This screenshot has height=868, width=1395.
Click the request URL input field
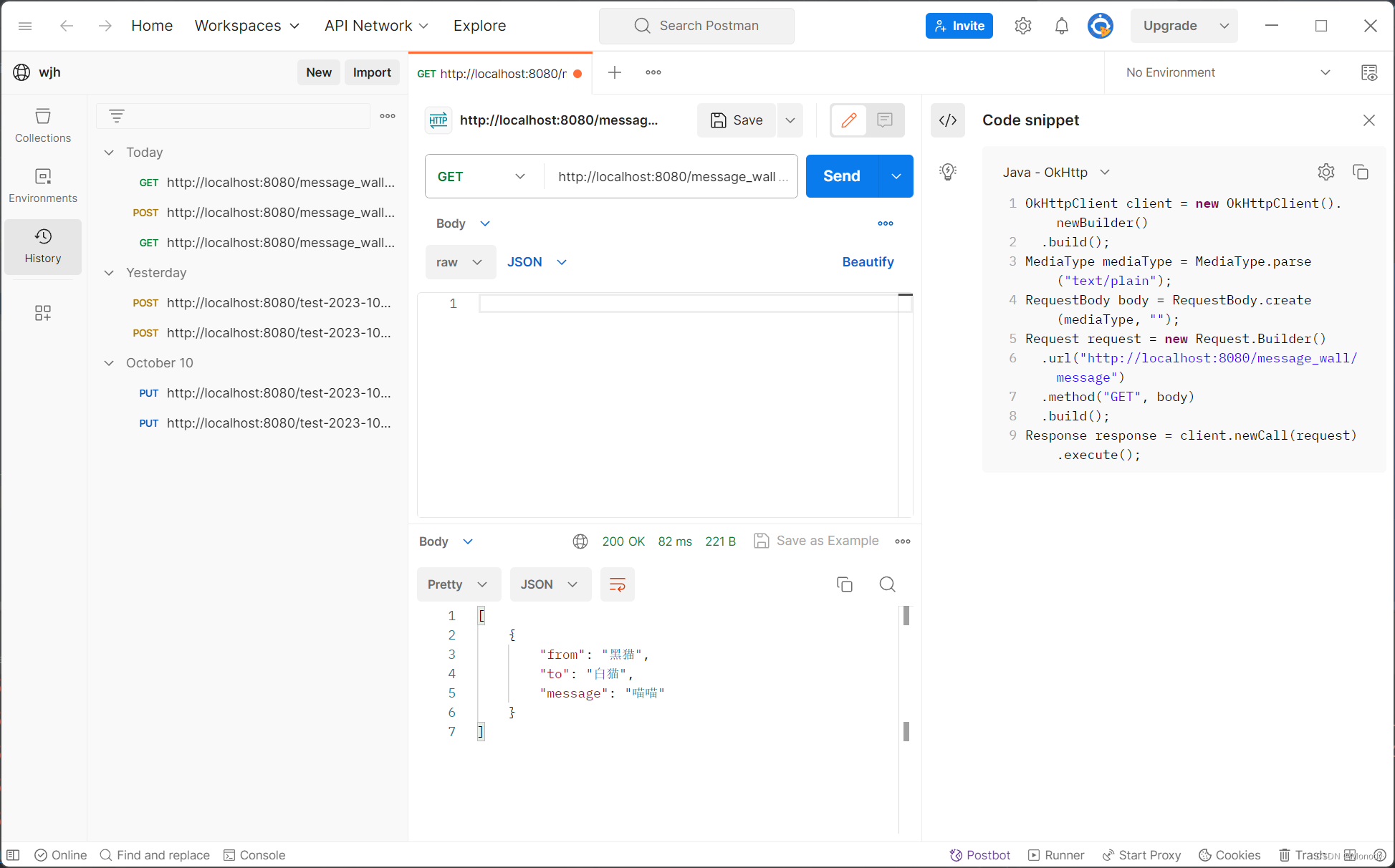pyautogui.click(x=671, y=176)
